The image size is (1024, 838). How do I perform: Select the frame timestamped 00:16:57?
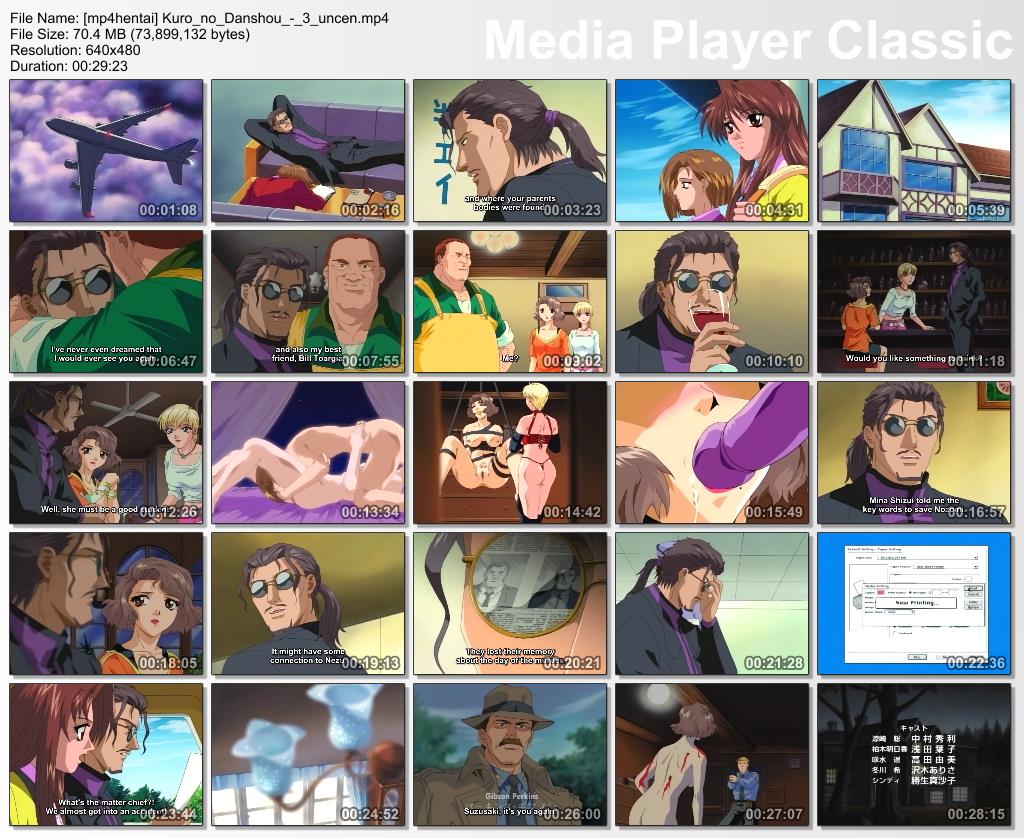(x=914, y=453)
